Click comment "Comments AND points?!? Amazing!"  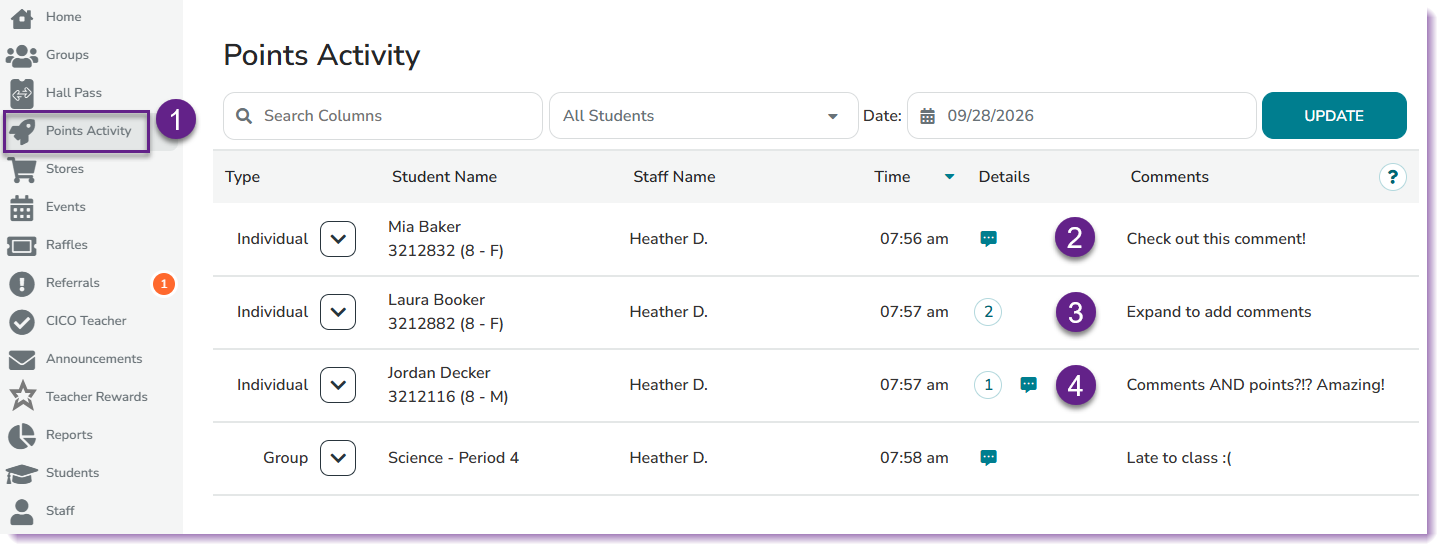(1256, 385)
